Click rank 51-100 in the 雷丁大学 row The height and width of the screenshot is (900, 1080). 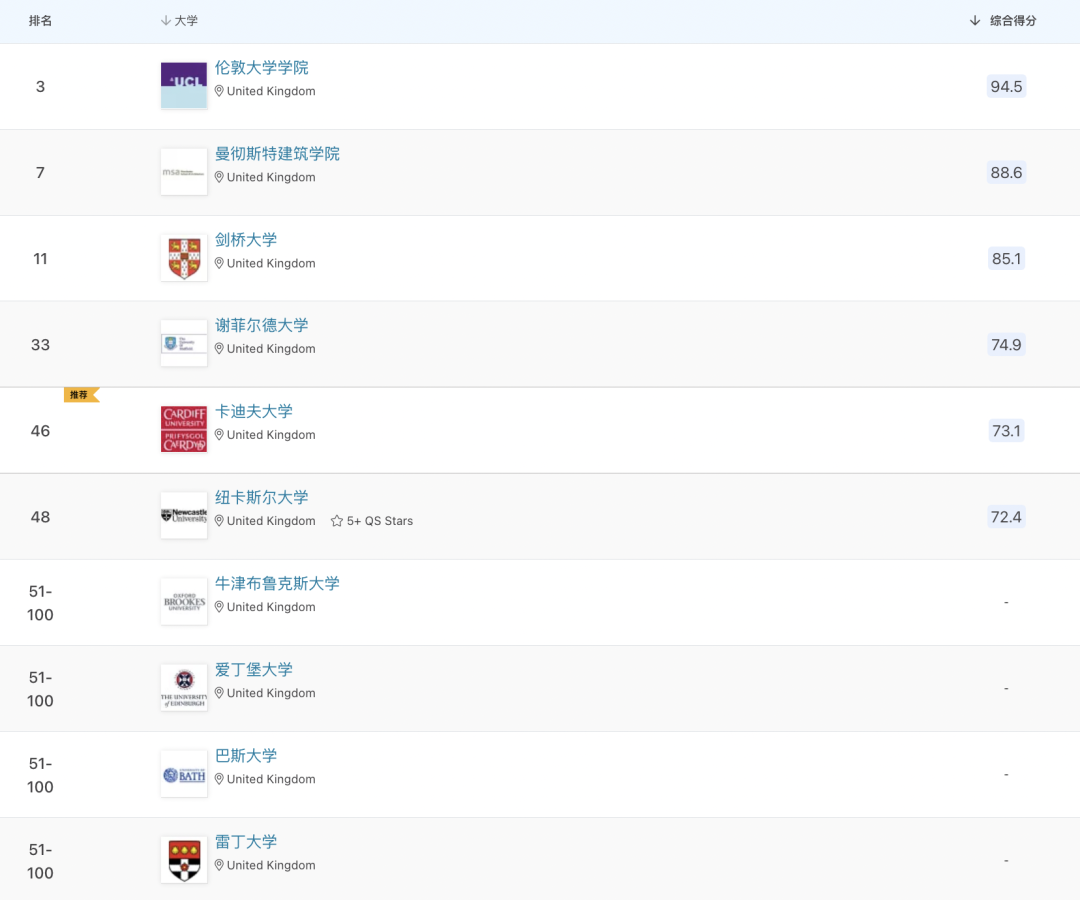coord(41,861)
